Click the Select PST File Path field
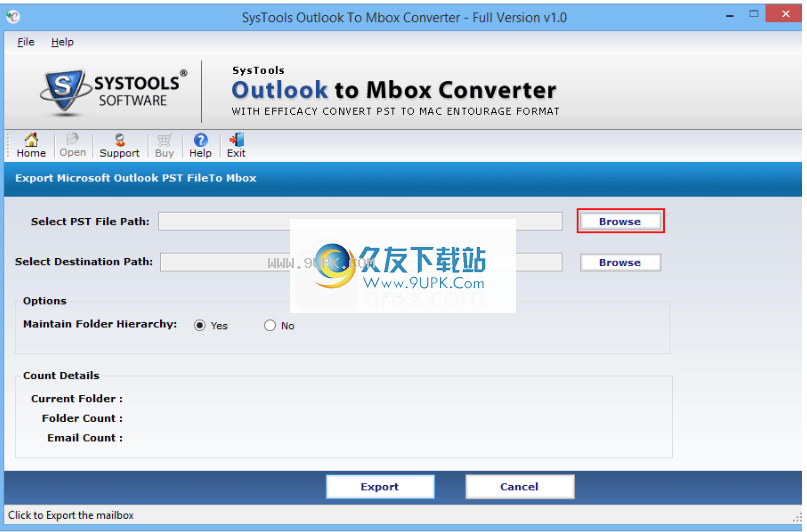 [x=360, y=221]
